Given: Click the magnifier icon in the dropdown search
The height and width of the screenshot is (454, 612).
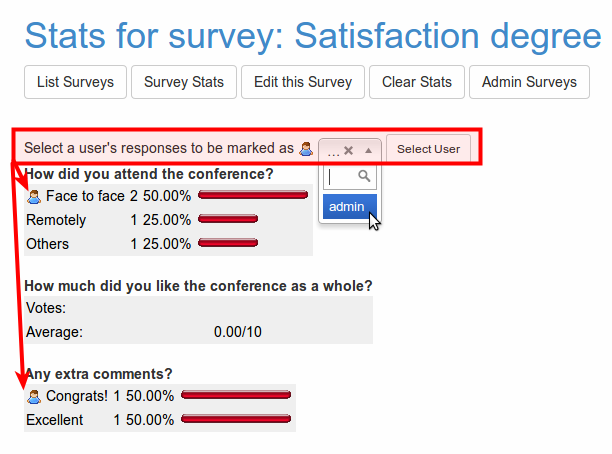Looking at the screenshot, I should pos(364,177).
